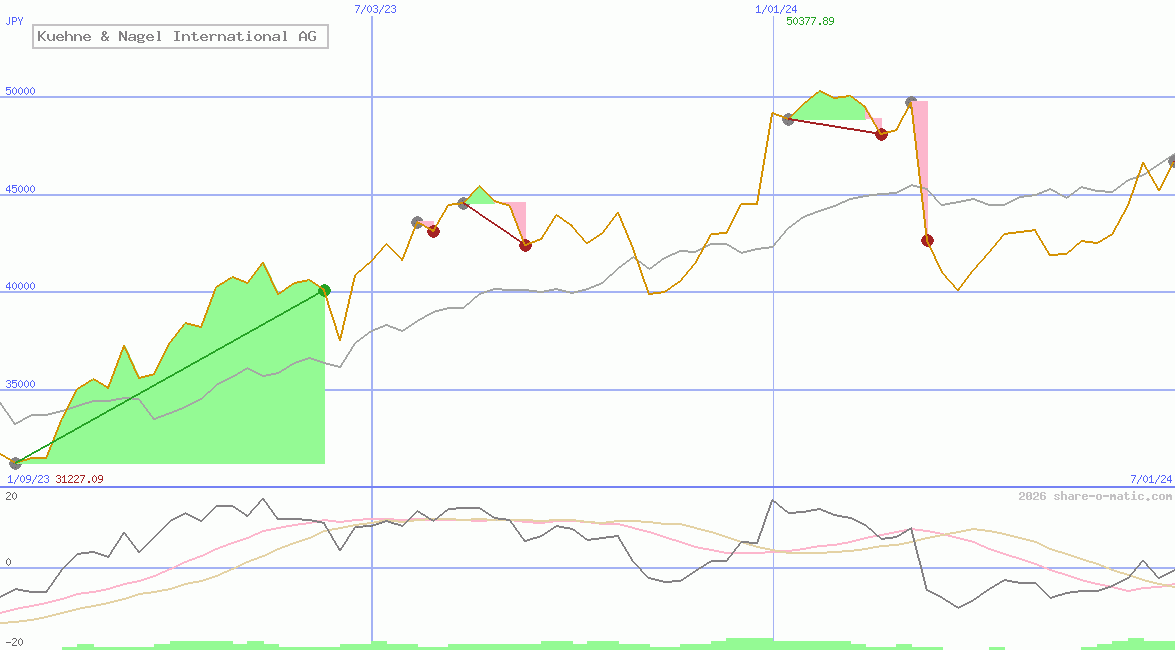Select the 1/01/24 date label

[x=776, y=9]
